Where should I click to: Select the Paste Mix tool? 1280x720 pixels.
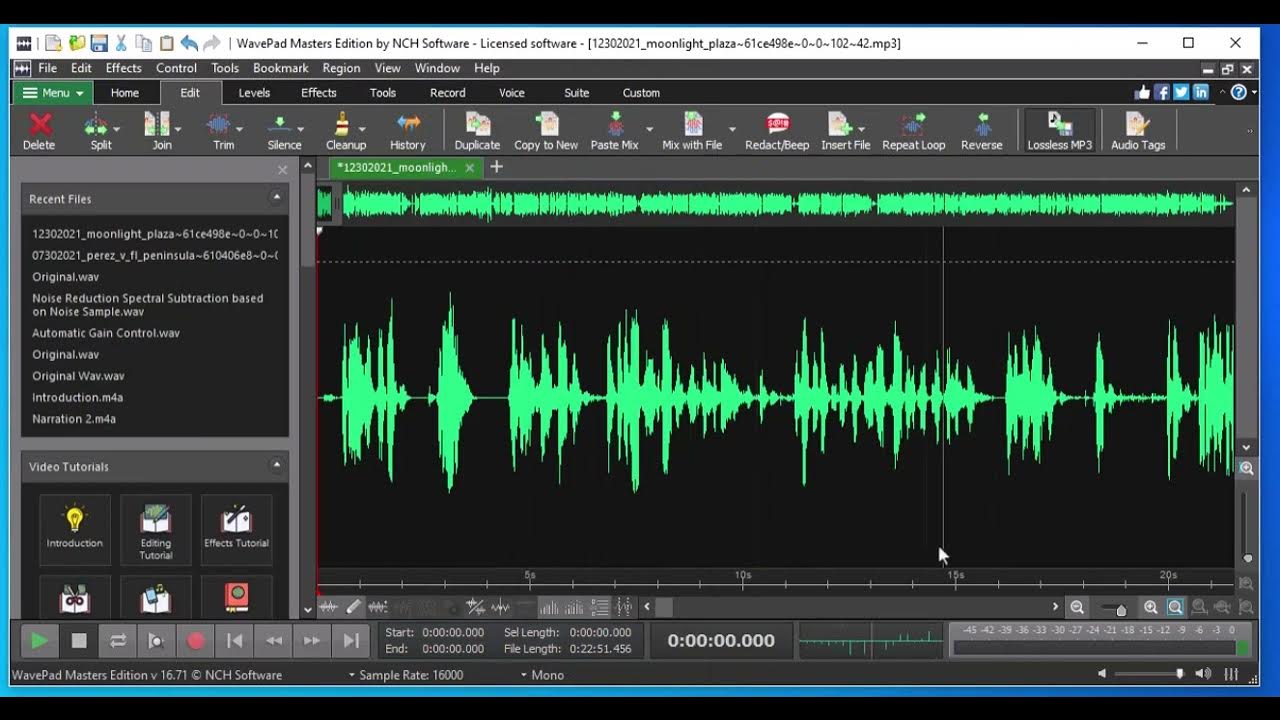(614, 131)
